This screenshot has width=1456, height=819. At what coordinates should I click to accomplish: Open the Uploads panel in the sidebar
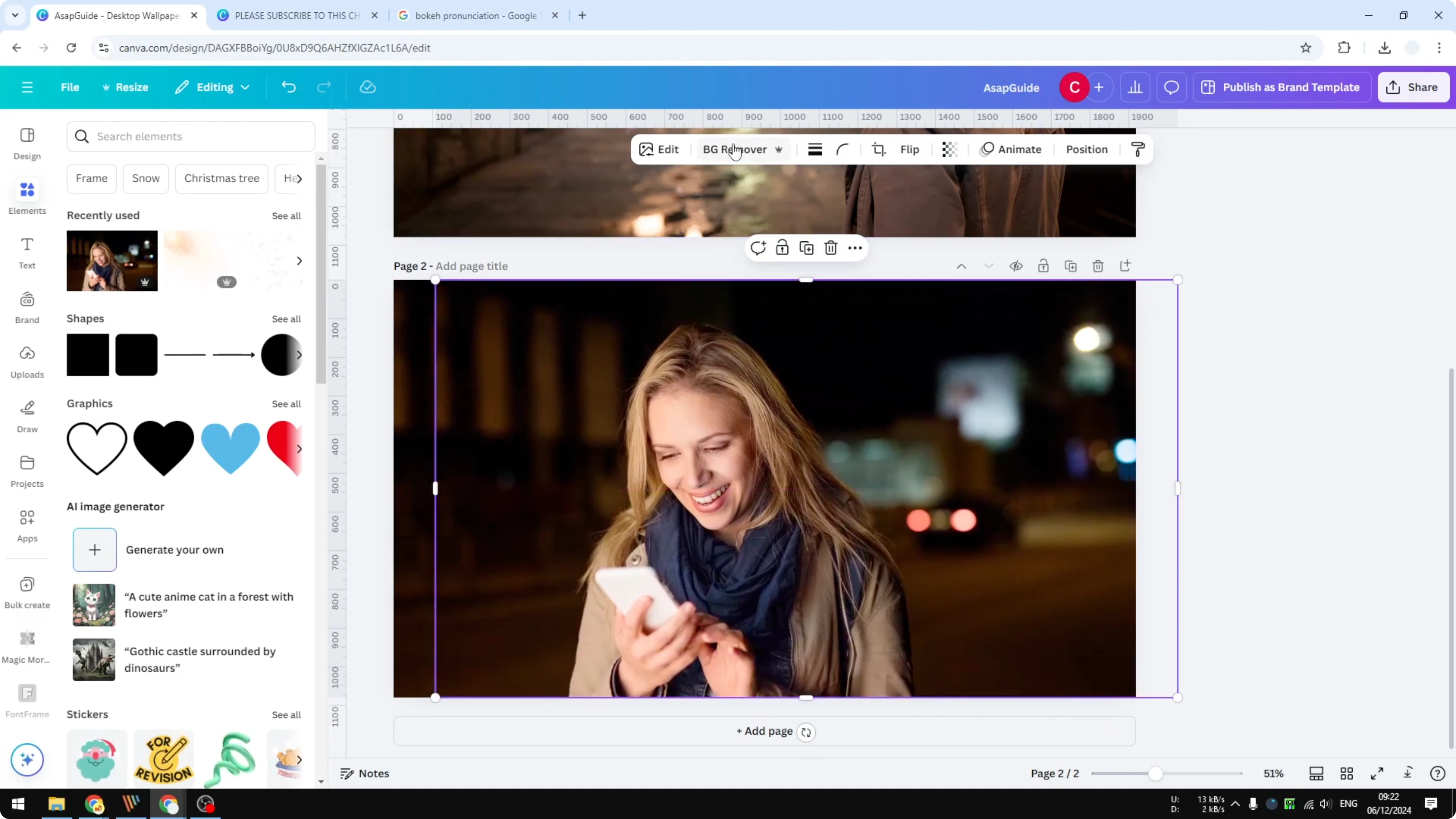[x=27, y=362]
